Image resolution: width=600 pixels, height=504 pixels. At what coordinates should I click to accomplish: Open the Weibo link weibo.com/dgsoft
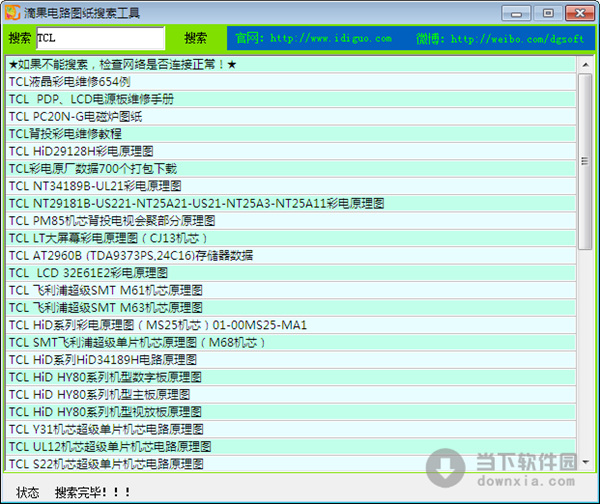[x=500, y=38]
